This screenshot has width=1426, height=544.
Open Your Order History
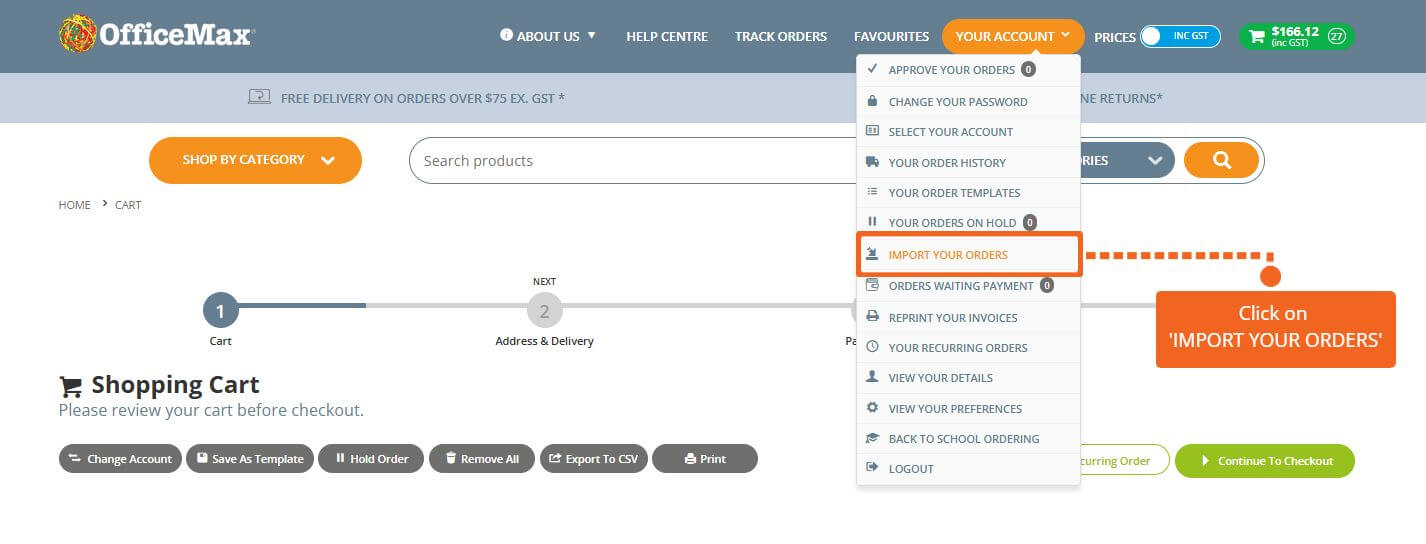968,162
